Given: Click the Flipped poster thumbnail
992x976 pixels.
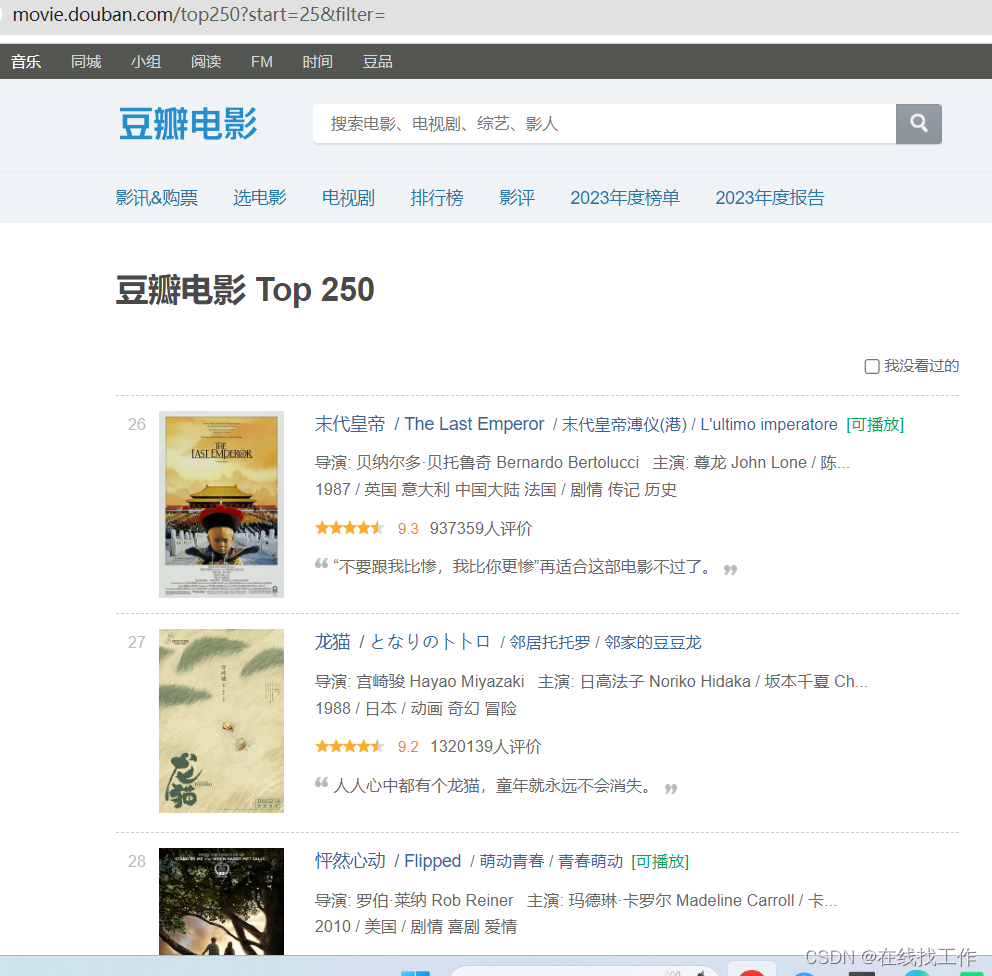Looking at the screenshot, I should (221, 901).
